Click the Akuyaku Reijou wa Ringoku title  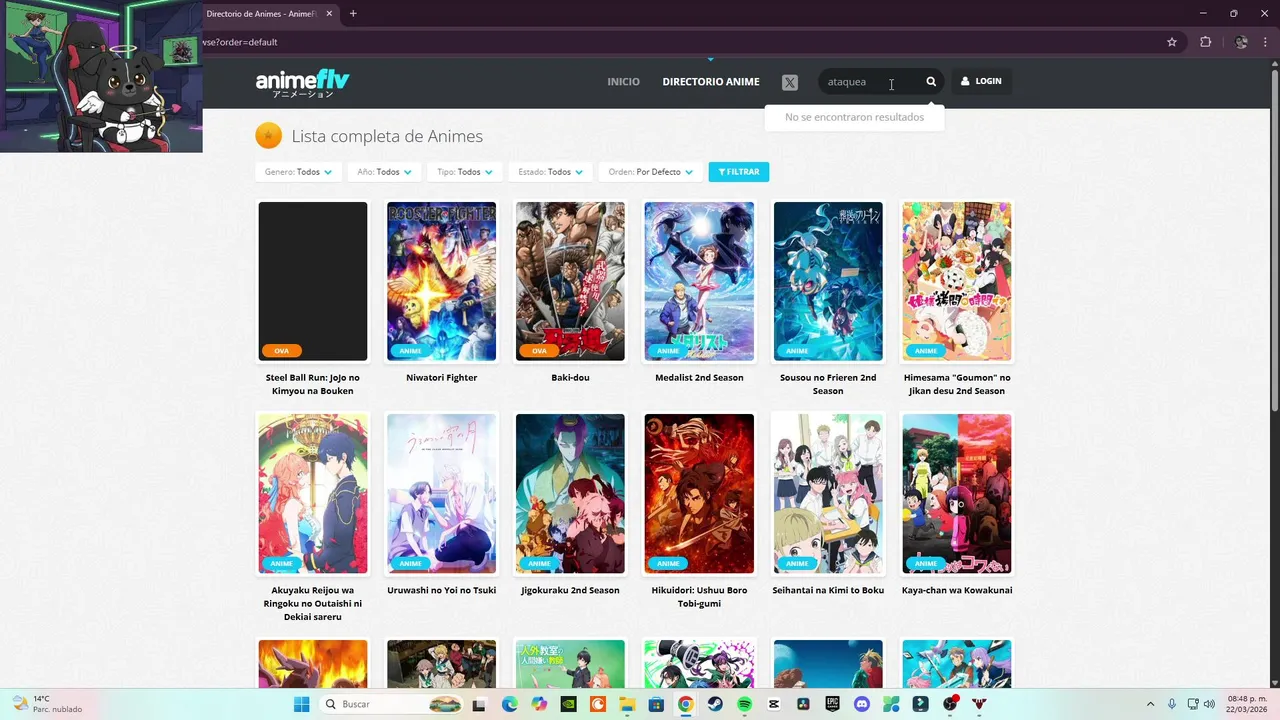pos(313,603)
